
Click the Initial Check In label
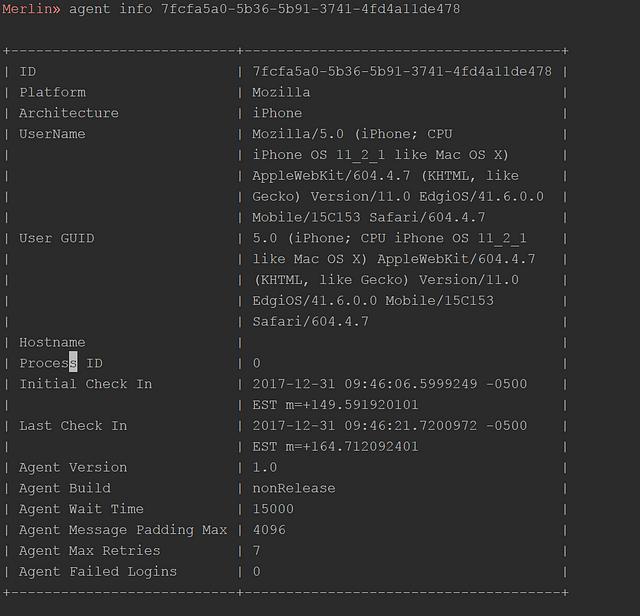click(x=85, y=384)
